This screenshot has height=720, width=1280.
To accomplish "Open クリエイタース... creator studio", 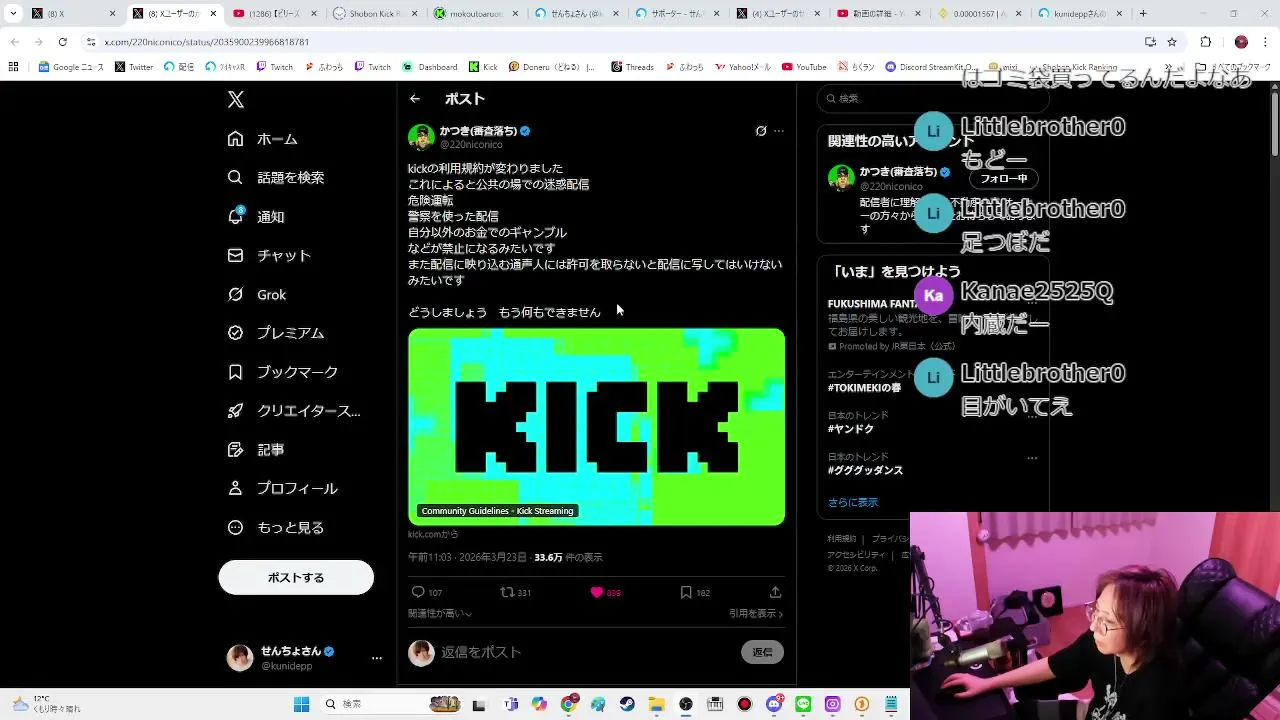I will 294,411.
